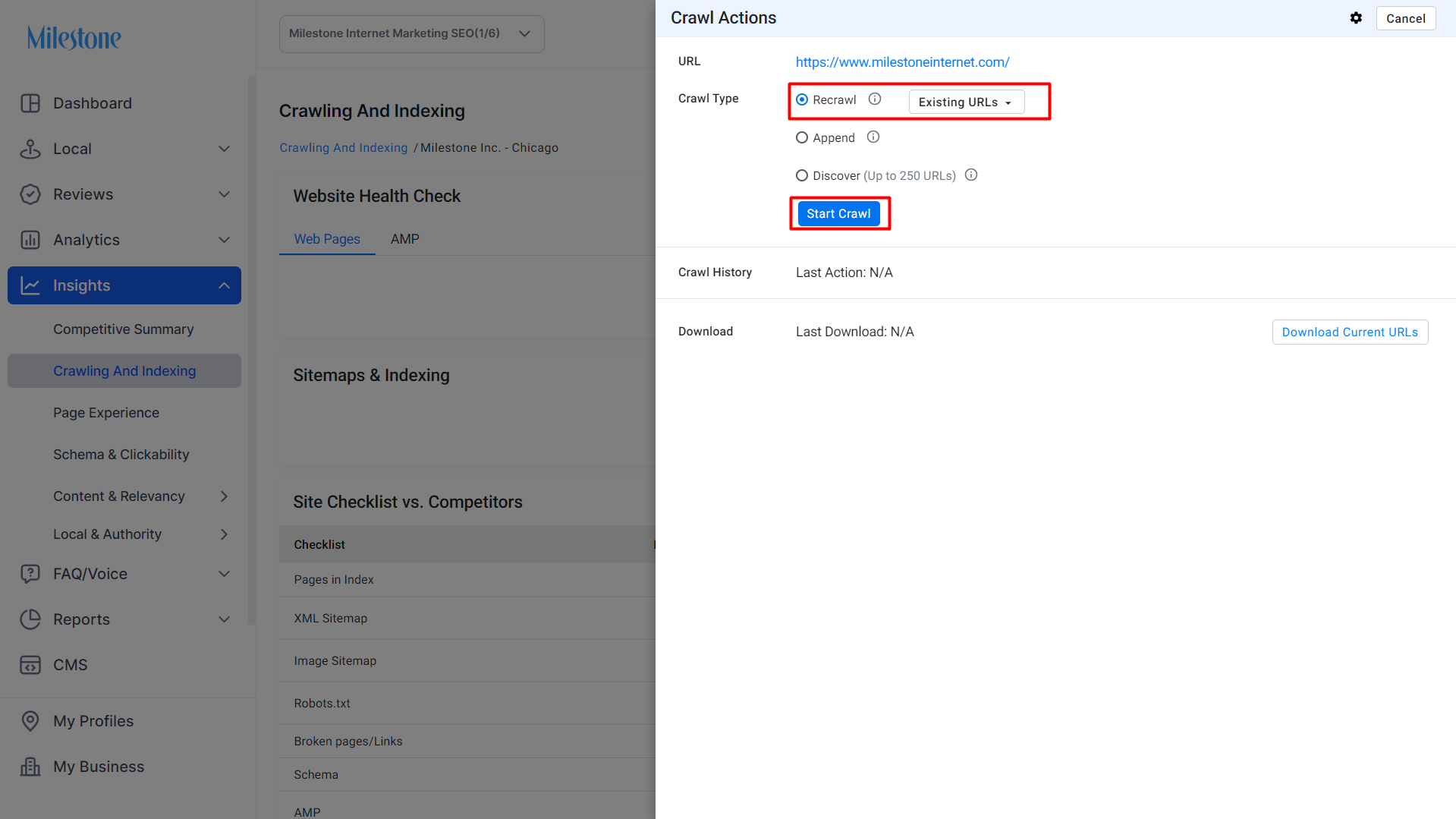Click the XML Sitemap row
Image resolution: width=1456 pixels, height=819 pixels.
467,619
